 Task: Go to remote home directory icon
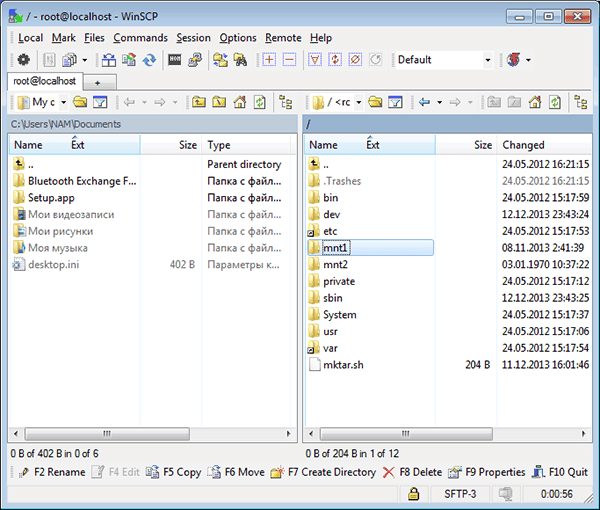point(535,102)
